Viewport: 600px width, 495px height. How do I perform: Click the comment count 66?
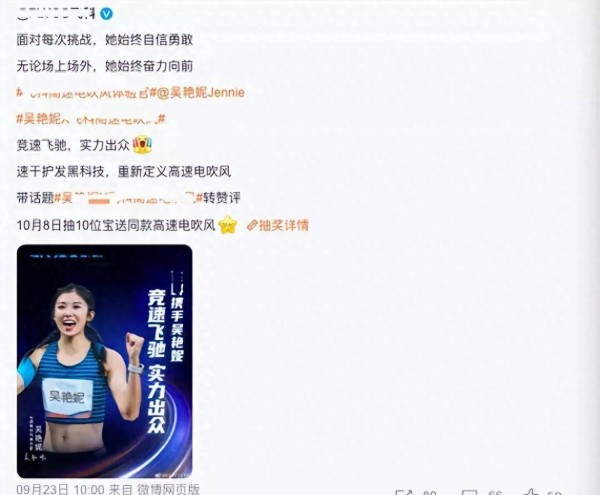coord(495,492)
